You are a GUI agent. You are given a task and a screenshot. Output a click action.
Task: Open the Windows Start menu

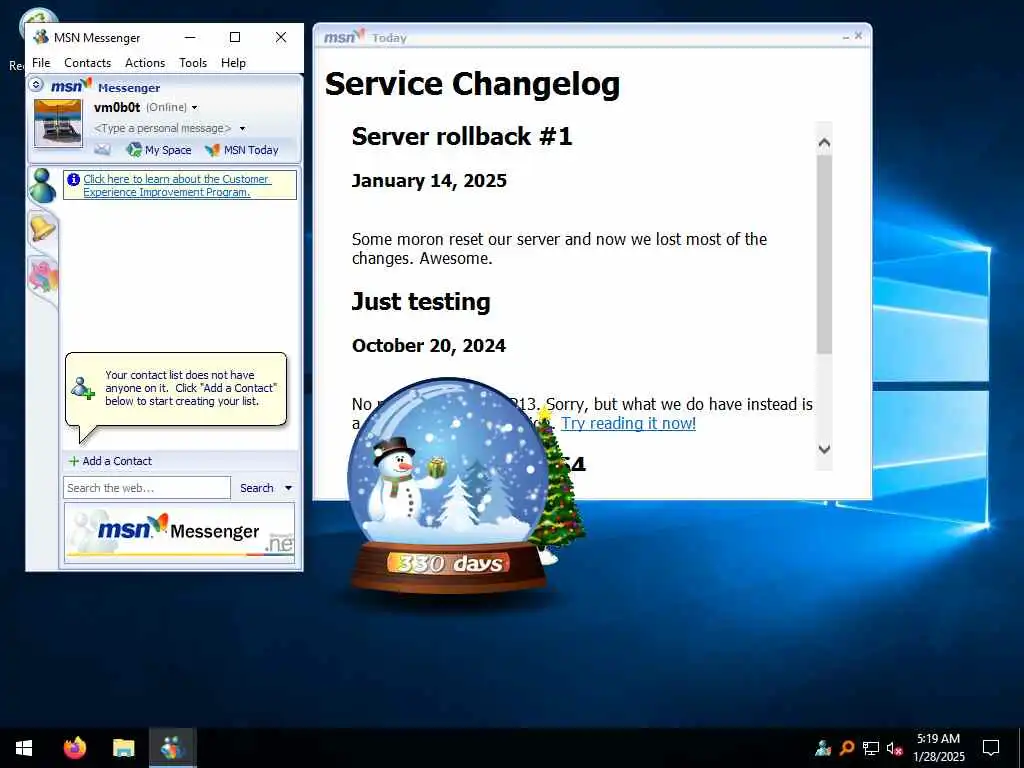pyautogui.click(x=24, y=748)
